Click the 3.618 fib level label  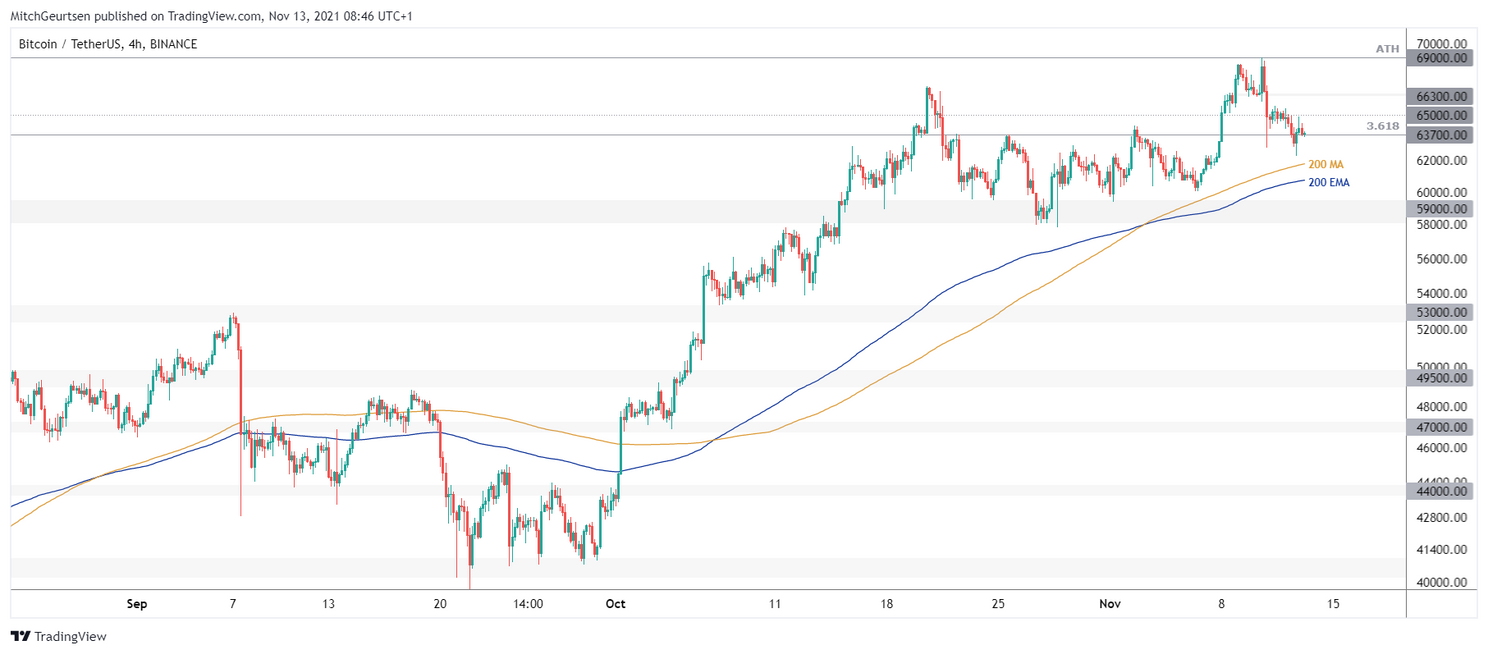point(1383,126)
